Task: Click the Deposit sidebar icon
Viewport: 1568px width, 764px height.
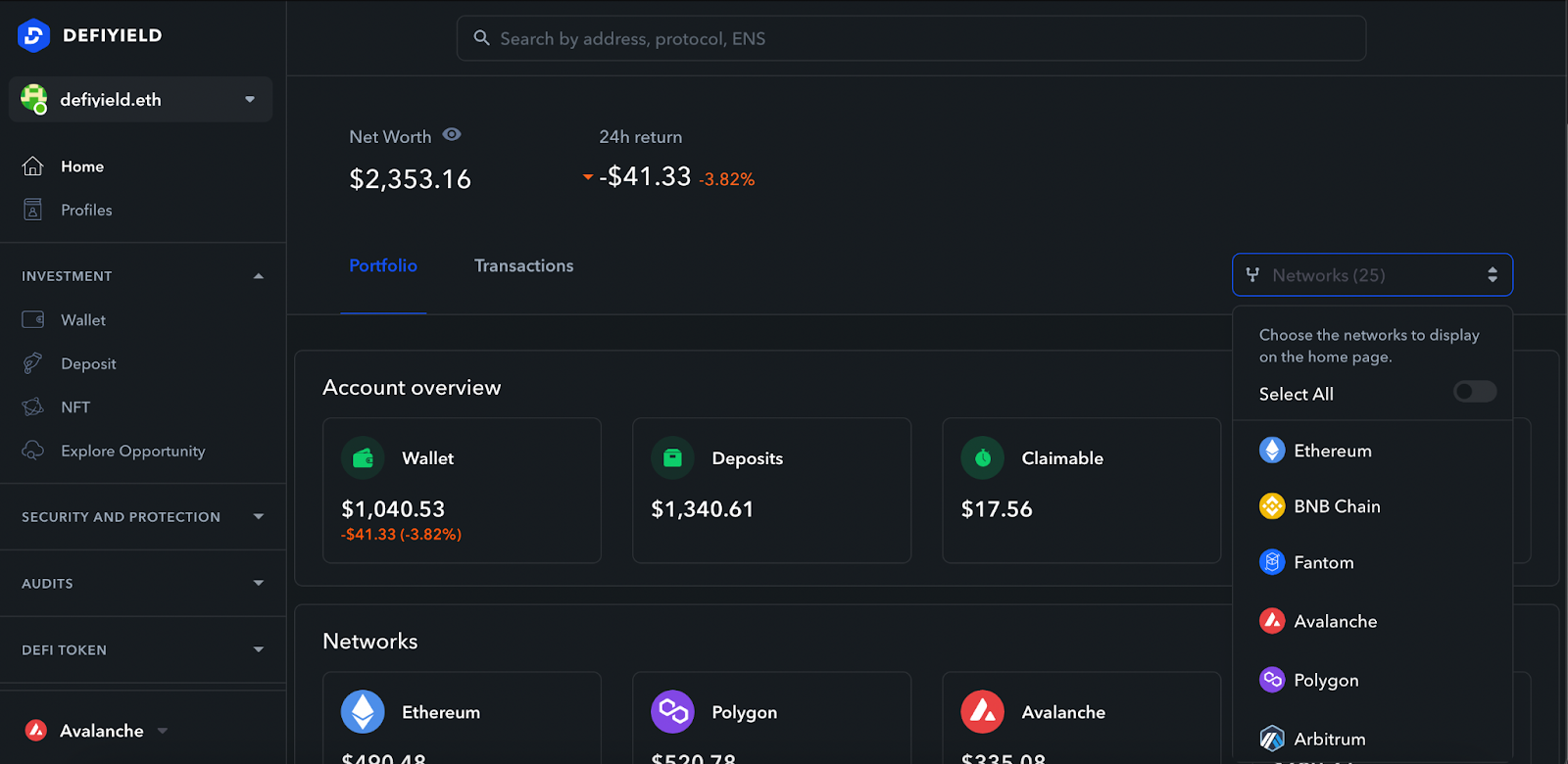Action: [x=33, y=363]
